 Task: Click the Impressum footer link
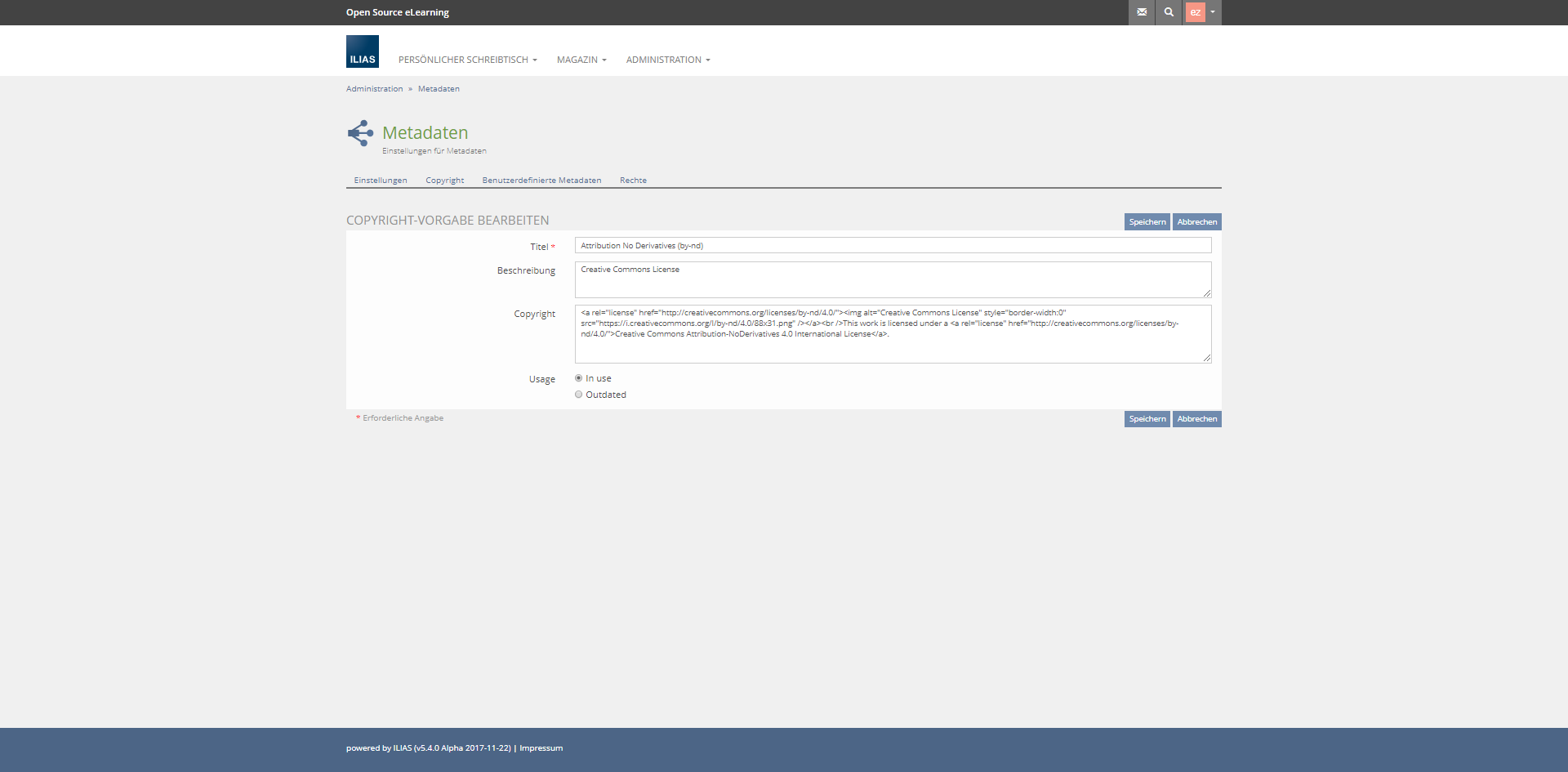(x=541, y=748)
